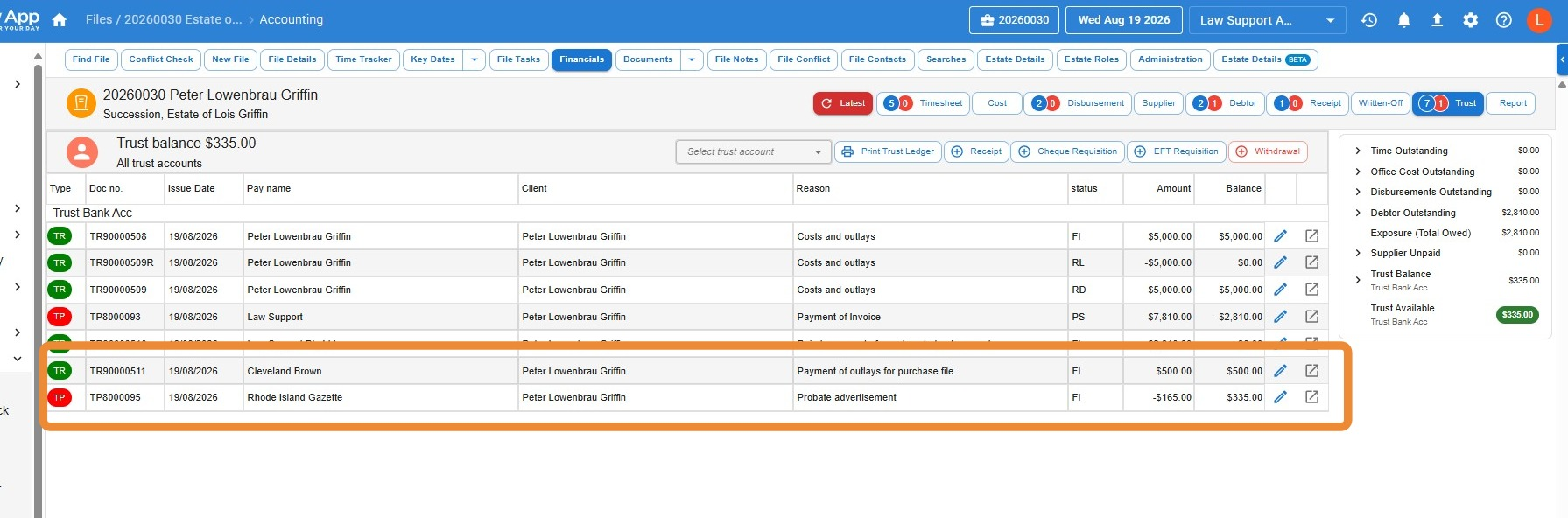Viewport: 1568px width, 518px height.
Task: Expand Office Cost Outstanding summary
Action: [x=1358, y=171]
